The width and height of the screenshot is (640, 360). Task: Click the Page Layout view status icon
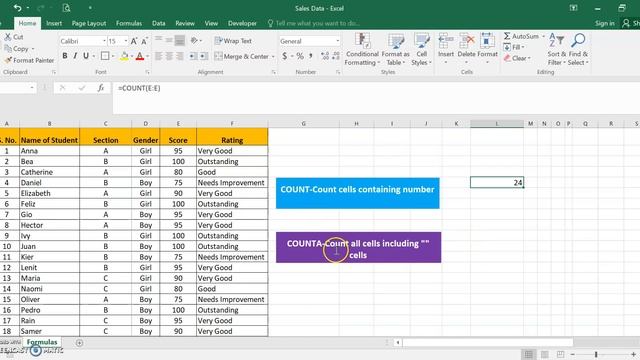pos(544,354)
